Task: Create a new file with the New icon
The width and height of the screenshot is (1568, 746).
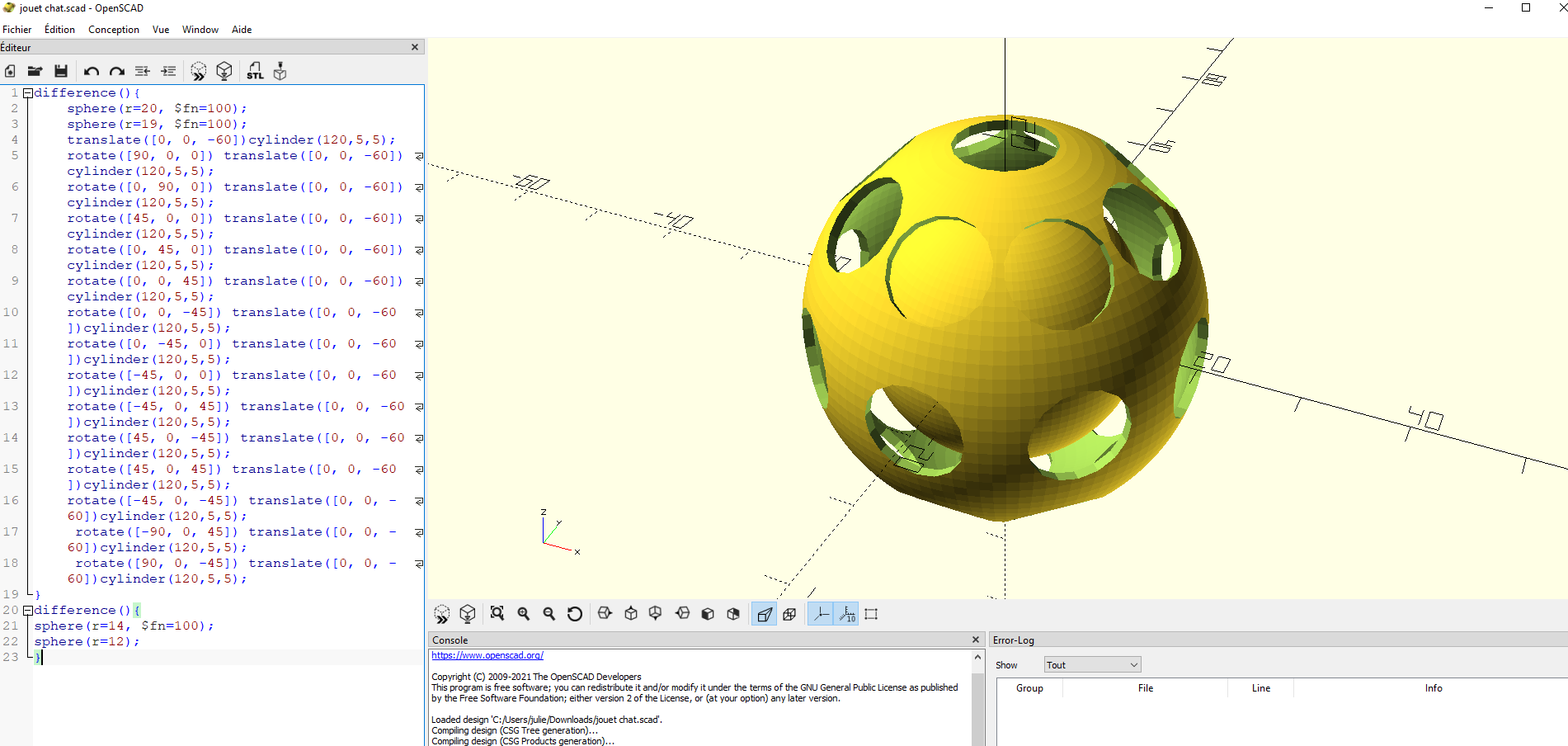Action: pyautogui.click(x=11, y=71)
